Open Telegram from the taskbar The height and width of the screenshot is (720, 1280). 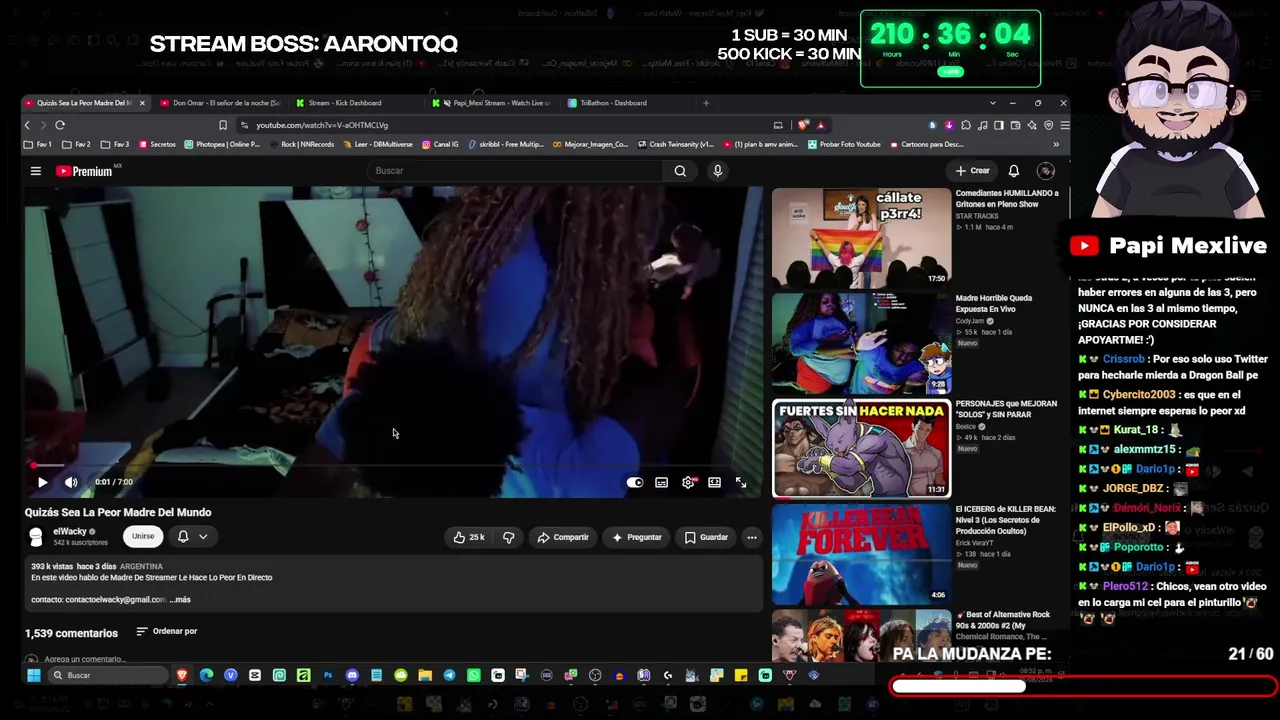[449, 675]
